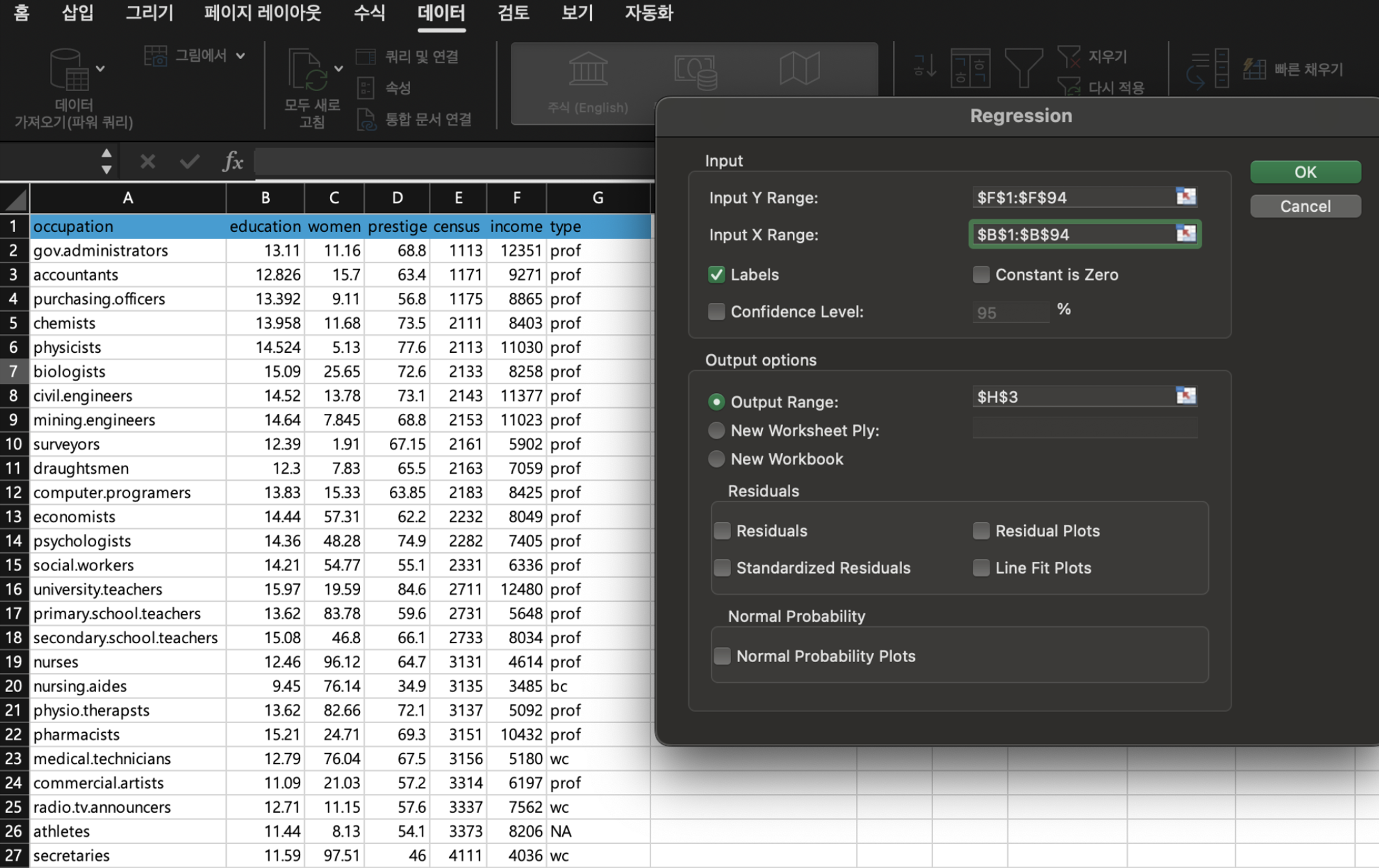Click the Flash Fill (빠른 채우기) icon
This screenshot has width=1379, height=868.
[1254, 69]
